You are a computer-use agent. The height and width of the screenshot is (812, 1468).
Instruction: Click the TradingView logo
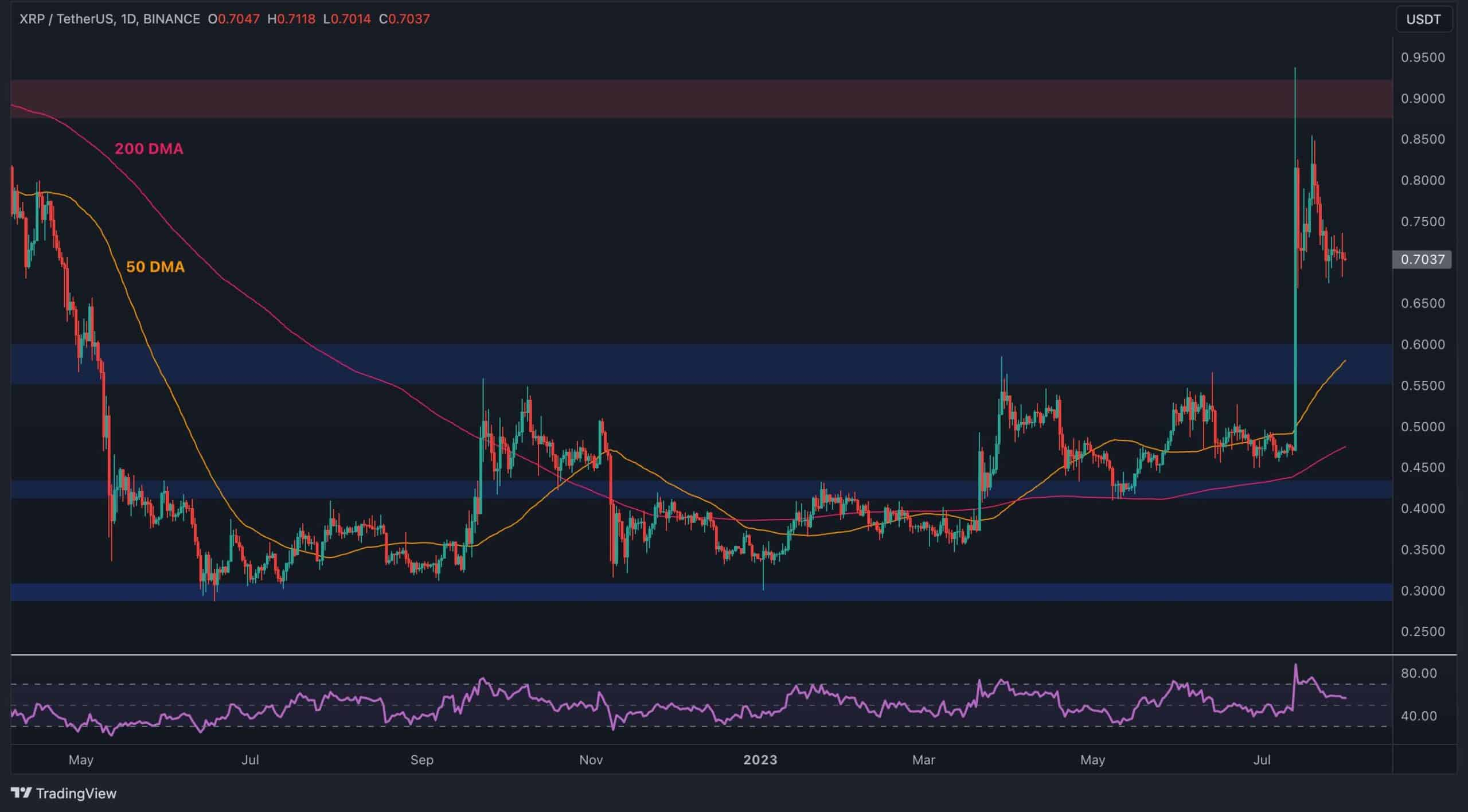click(x=64, y=793)
